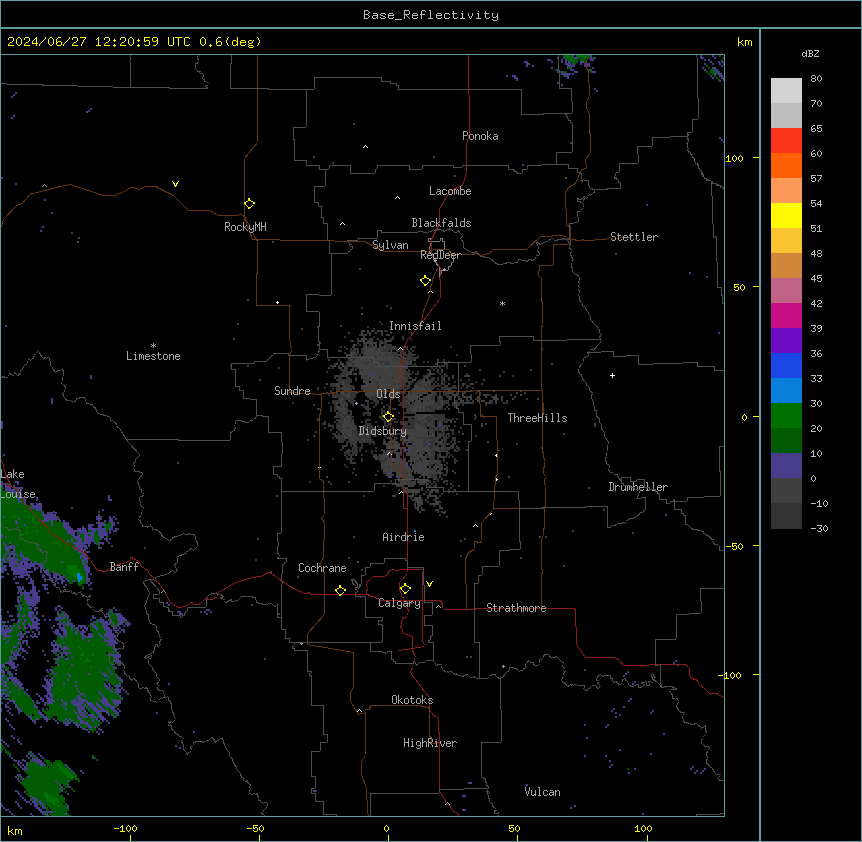This screenshot has width=862, height=842.
Task: Pick the orange 60-57 dBZ legend swatch
Action: 786,165
